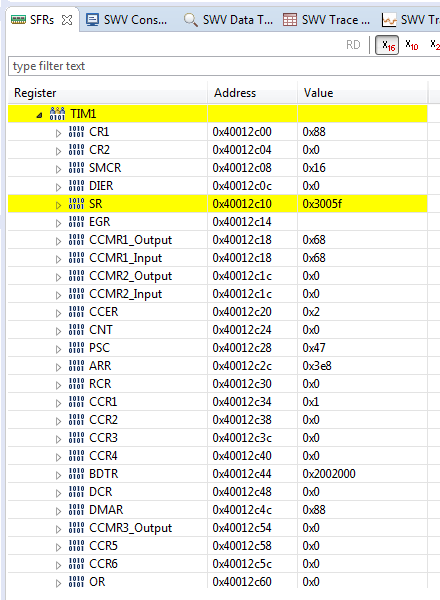
Task: Select the PSC register row
Action: click(217, 347)
